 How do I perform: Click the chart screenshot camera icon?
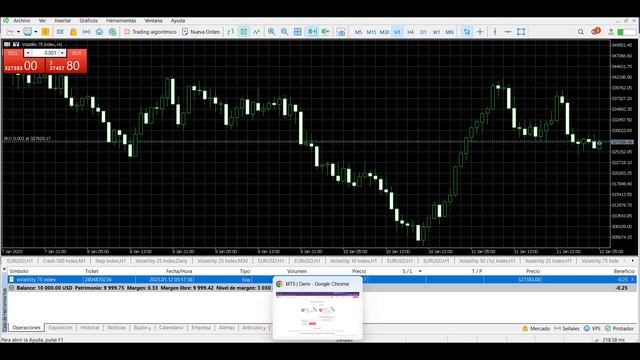tap(341, 31)
